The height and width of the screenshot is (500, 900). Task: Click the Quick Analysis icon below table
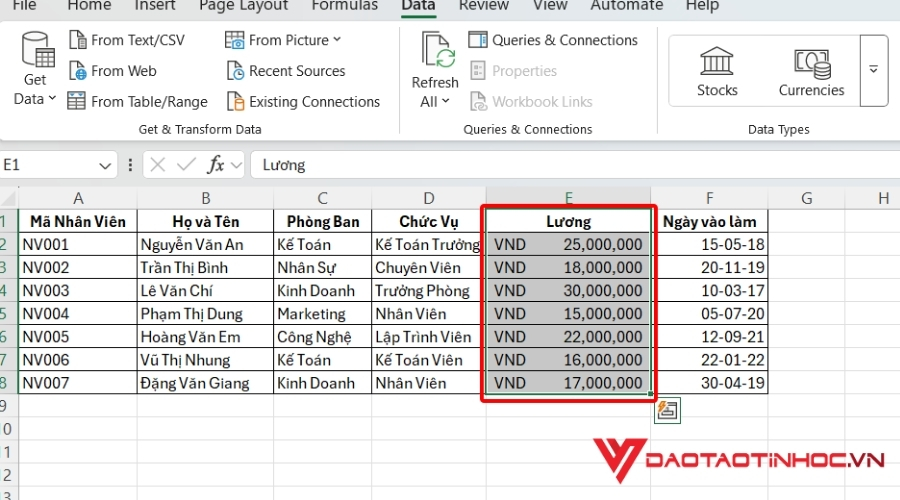pos(667,409)
